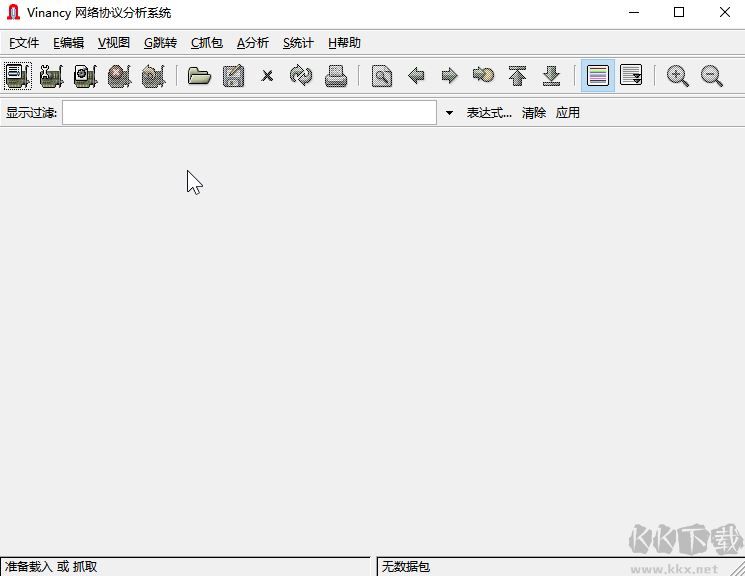The width and height of the screenshot is (745, 576).
Task: Click the 应用 filter button
Action: 568,113
